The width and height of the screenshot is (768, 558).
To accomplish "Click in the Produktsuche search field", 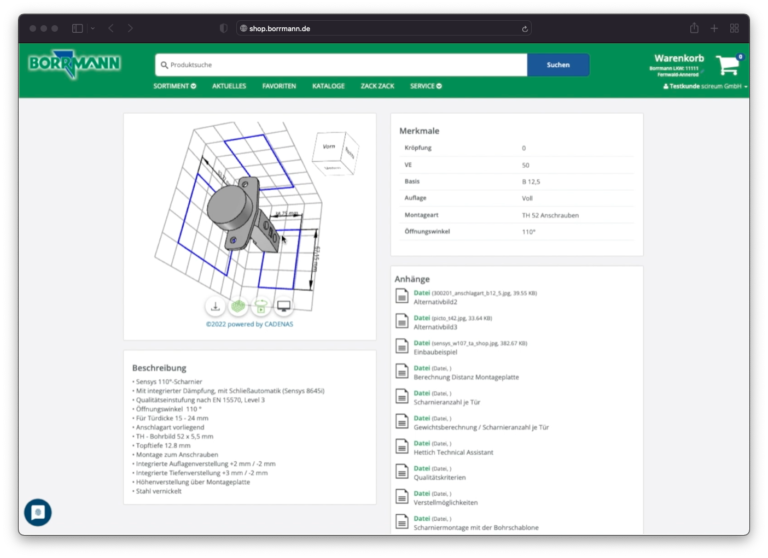I will pos(341,65).
